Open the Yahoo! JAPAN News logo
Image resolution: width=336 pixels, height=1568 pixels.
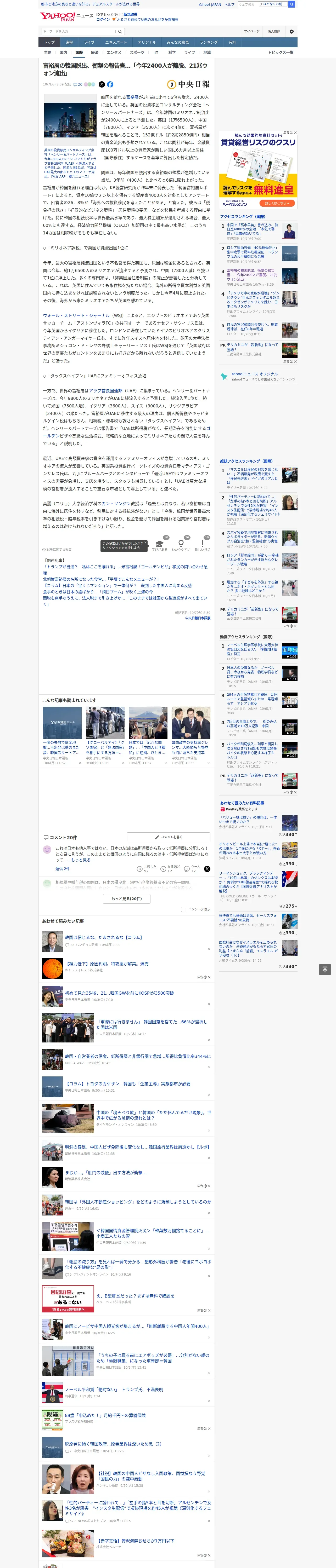[66, 16]
